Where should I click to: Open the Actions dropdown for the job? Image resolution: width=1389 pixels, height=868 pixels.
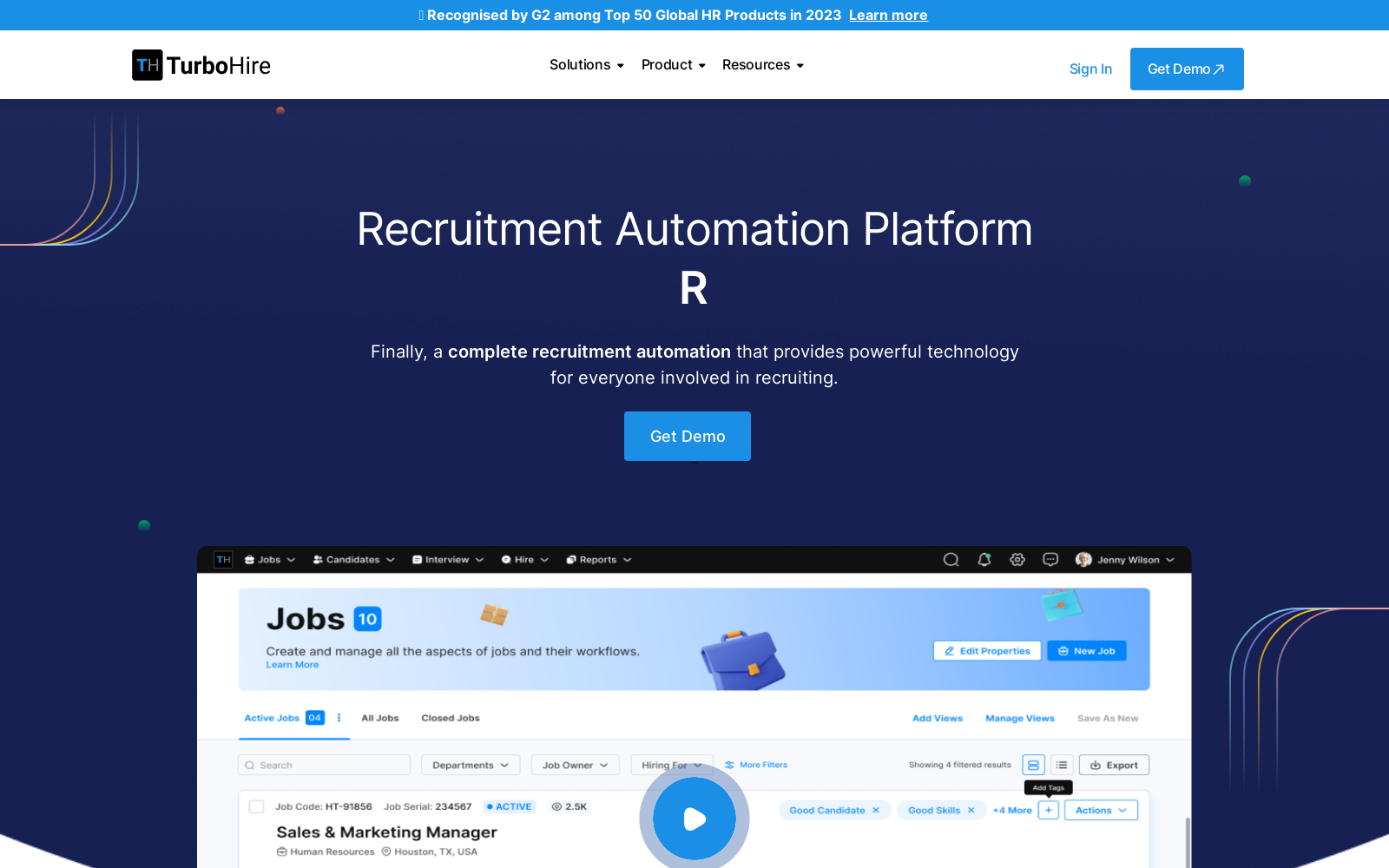[1102, 810]
